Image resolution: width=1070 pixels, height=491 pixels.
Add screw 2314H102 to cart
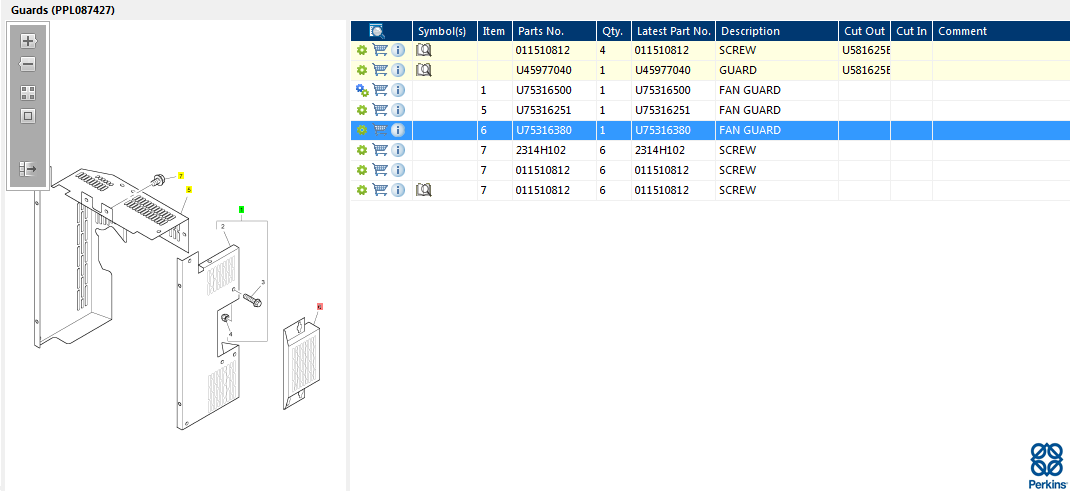click(380, 150)
